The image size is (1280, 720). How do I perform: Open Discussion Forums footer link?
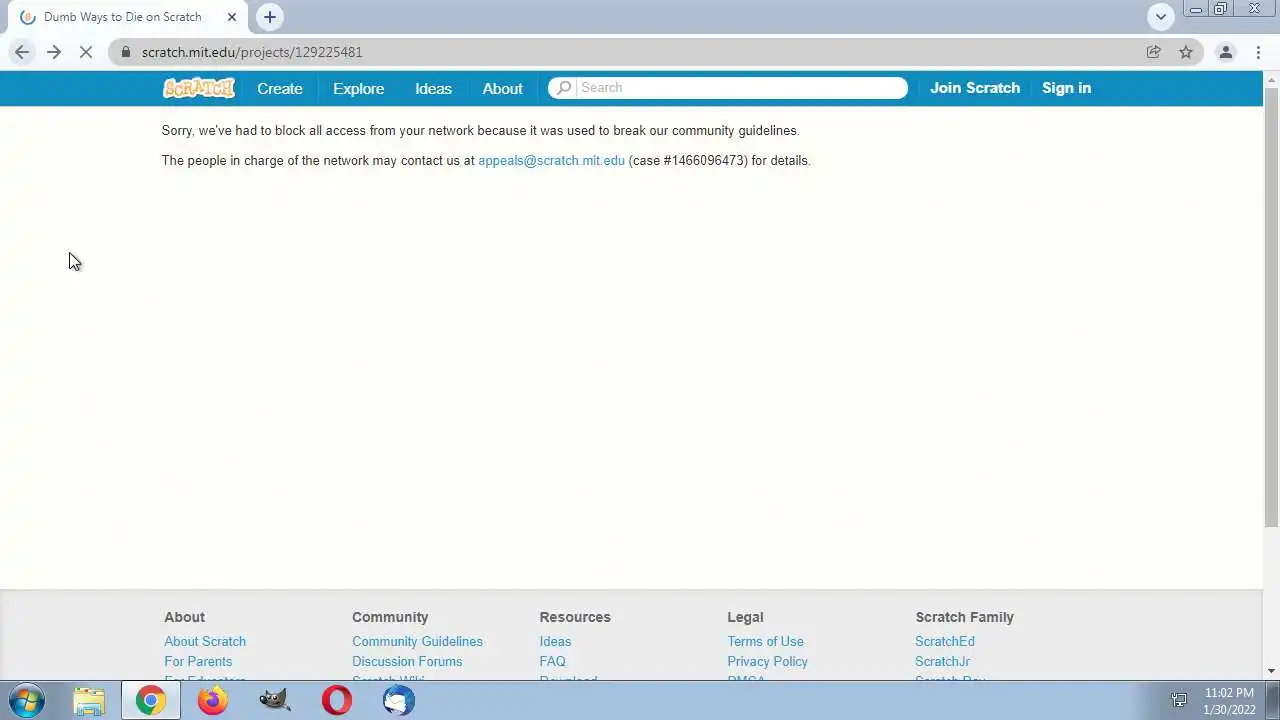(407, 661)
